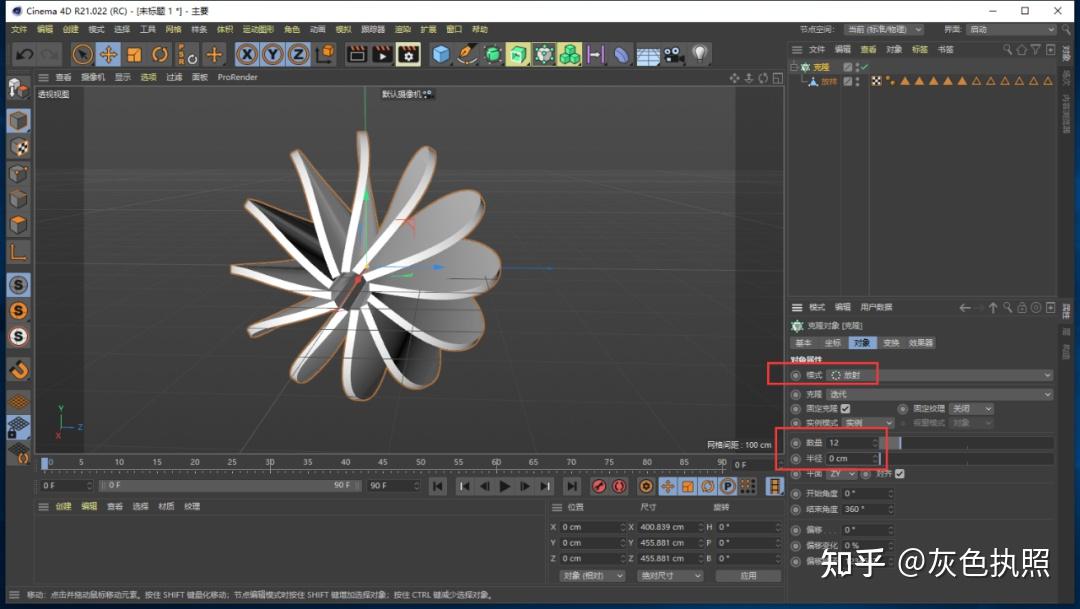Open the 模式 放射 mode dropdown

click(x=939, y=375)
